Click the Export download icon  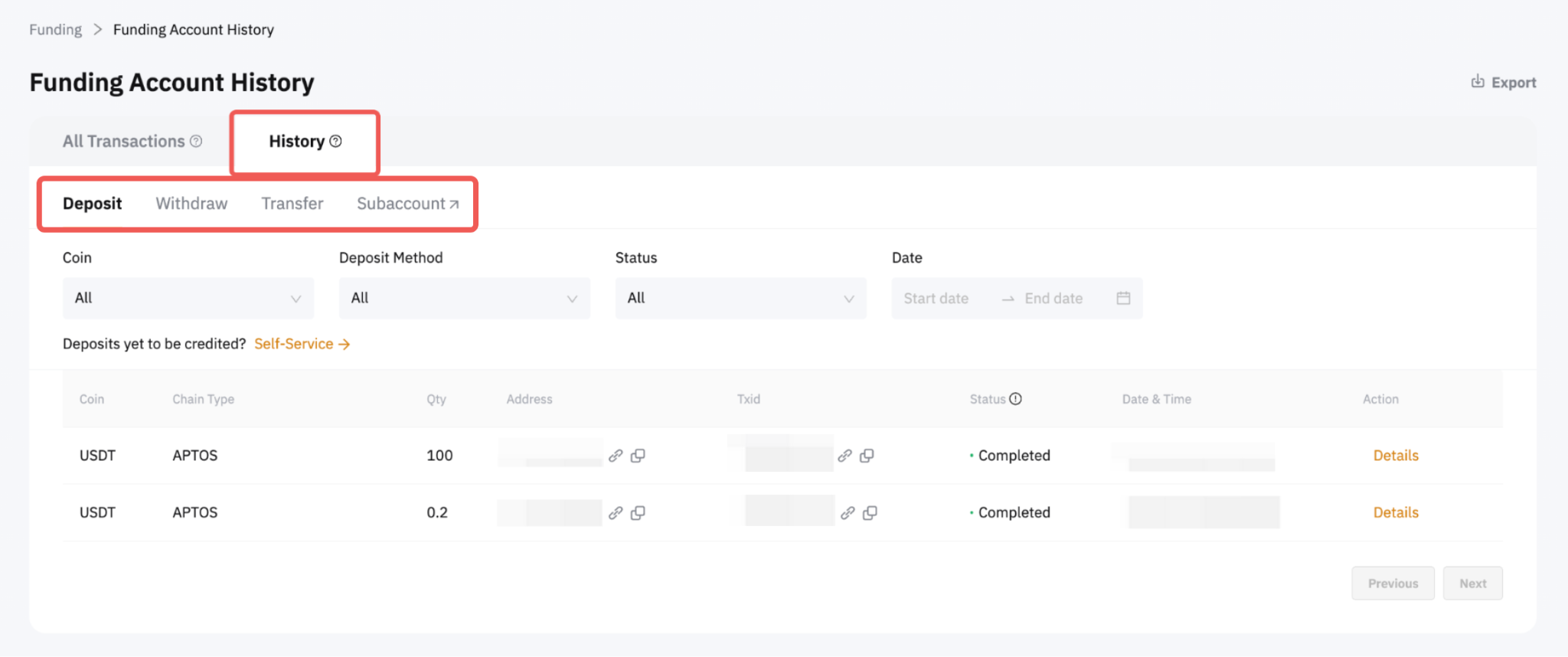pos(1477,82)
